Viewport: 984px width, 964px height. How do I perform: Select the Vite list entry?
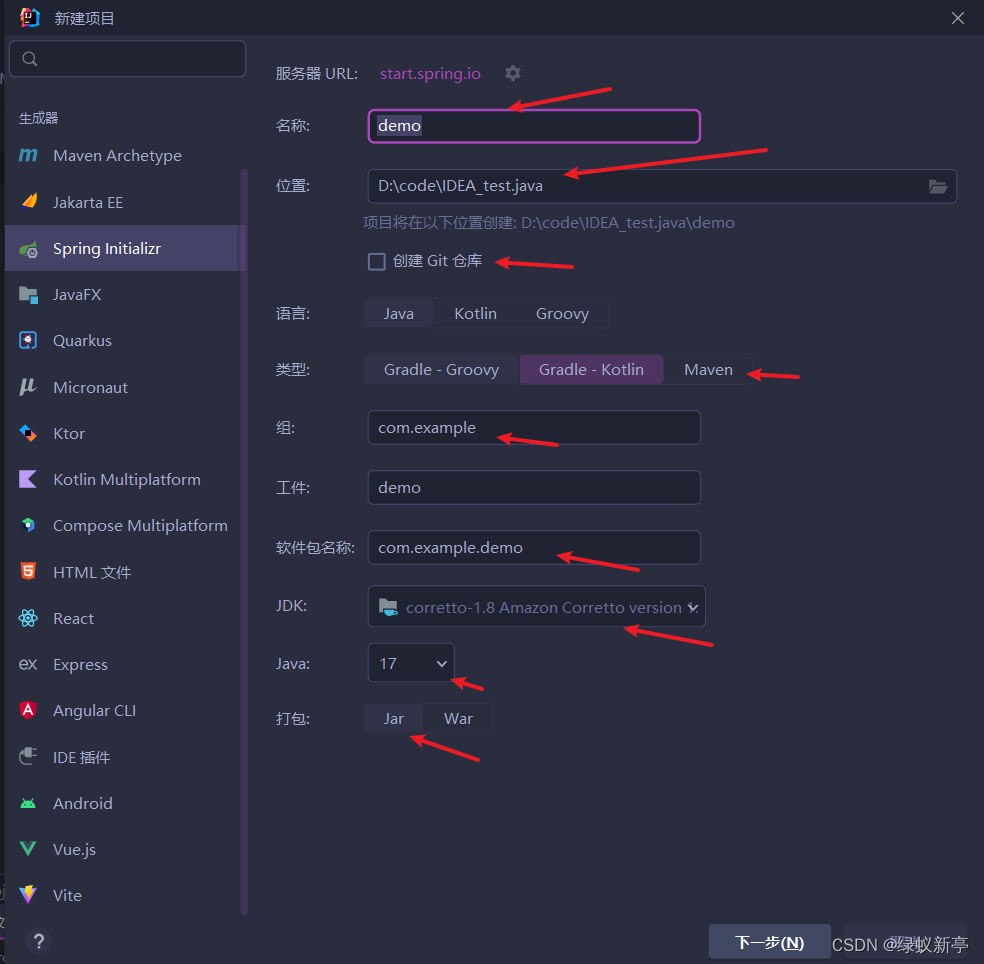(x=122, y=896)
